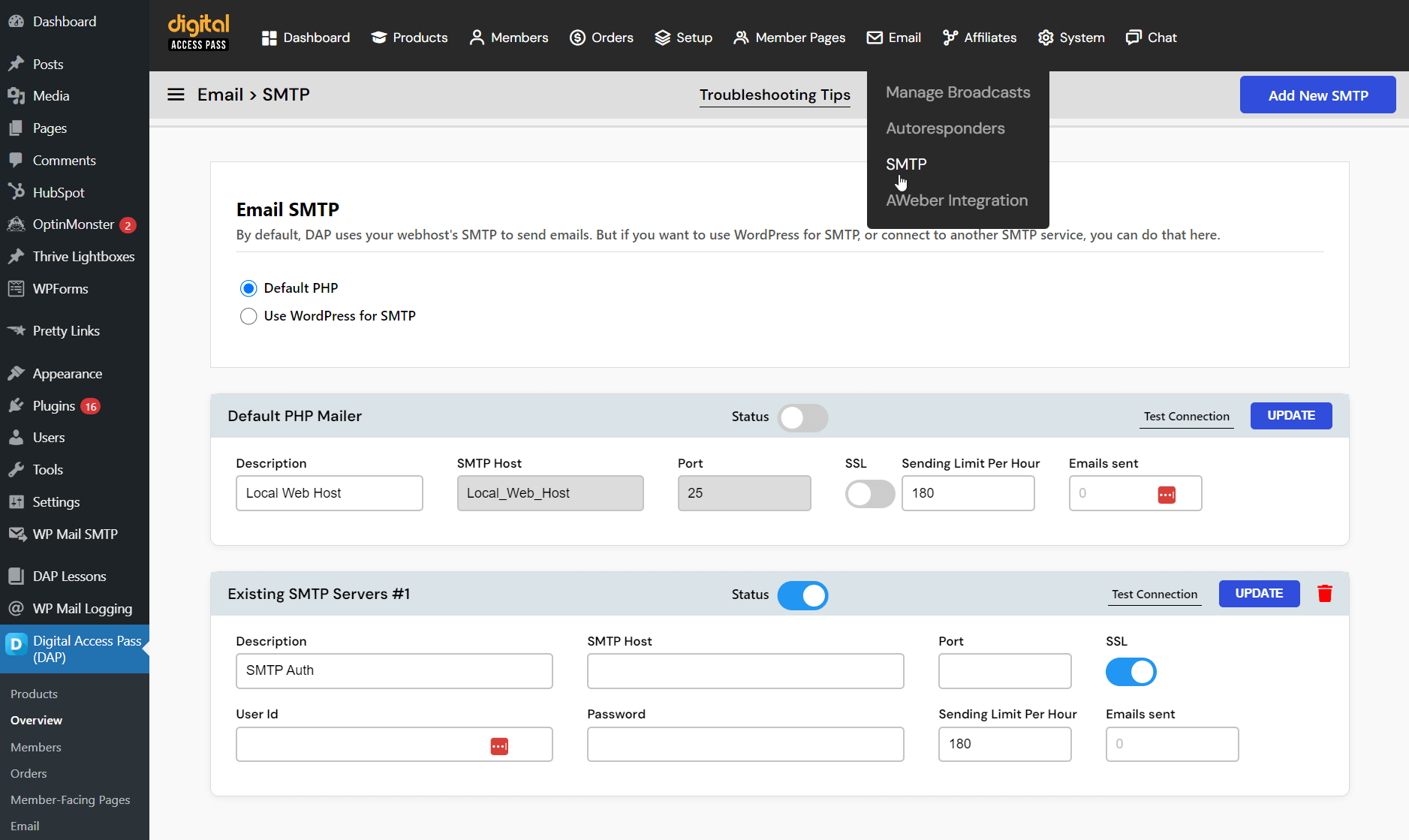The height and width of the screenshot is (840, 1409).
Task: Select Autoresponders from the Email menu
Action: tap(946, 128)
